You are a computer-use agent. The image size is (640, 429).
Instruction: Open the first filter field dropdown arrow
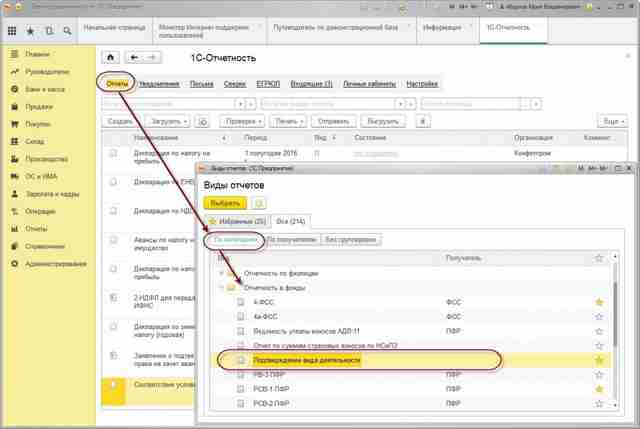(241, 104)
